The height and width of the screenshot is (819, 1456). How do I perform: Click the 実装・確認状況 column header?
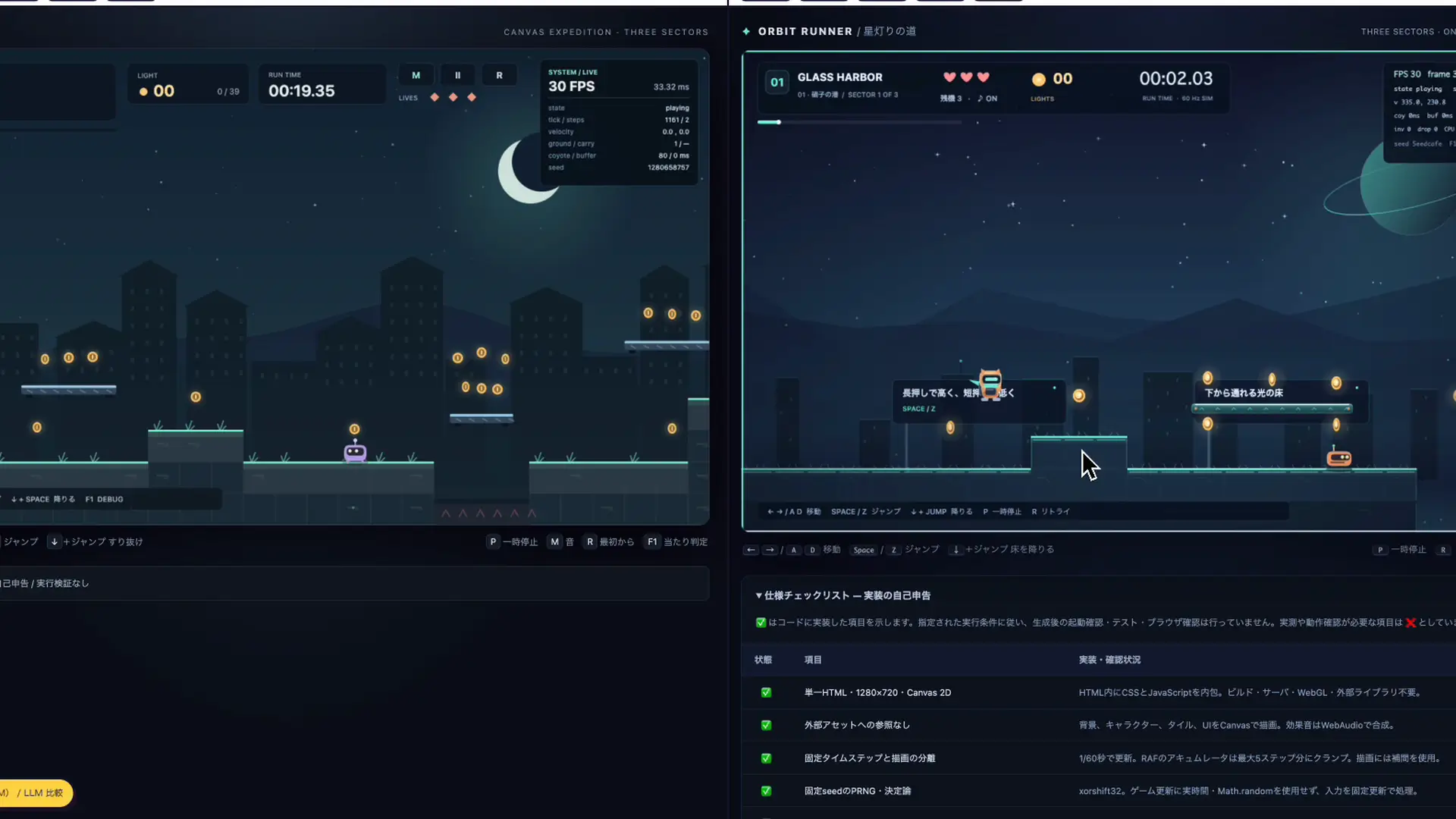1109,660
